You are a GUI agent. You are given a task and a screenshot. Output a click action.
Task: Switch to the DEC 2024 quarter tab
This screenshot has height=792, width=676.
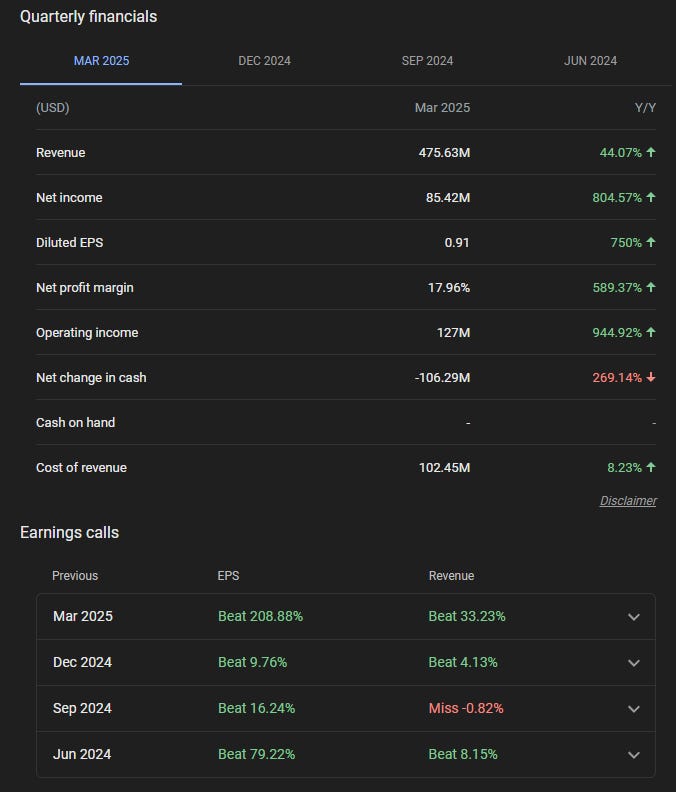click(264, 61)
